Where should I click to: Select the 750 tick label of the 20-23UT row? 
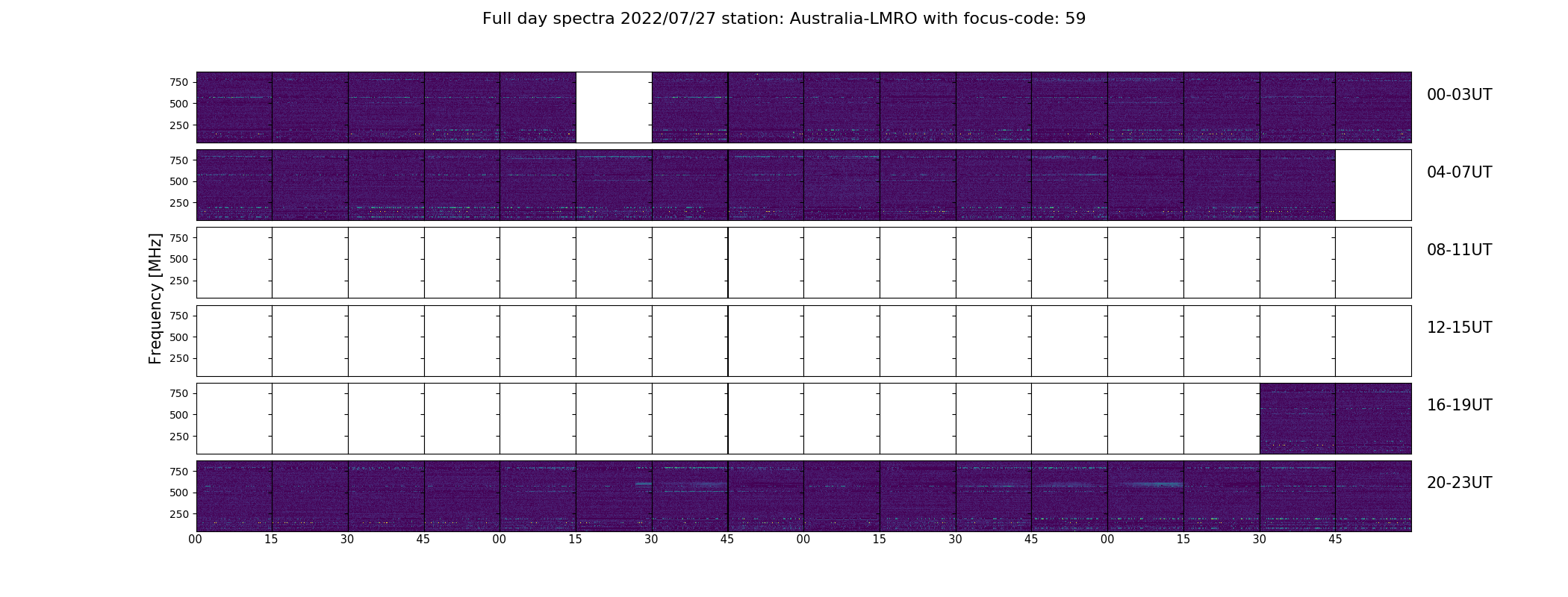click(178, 472)
